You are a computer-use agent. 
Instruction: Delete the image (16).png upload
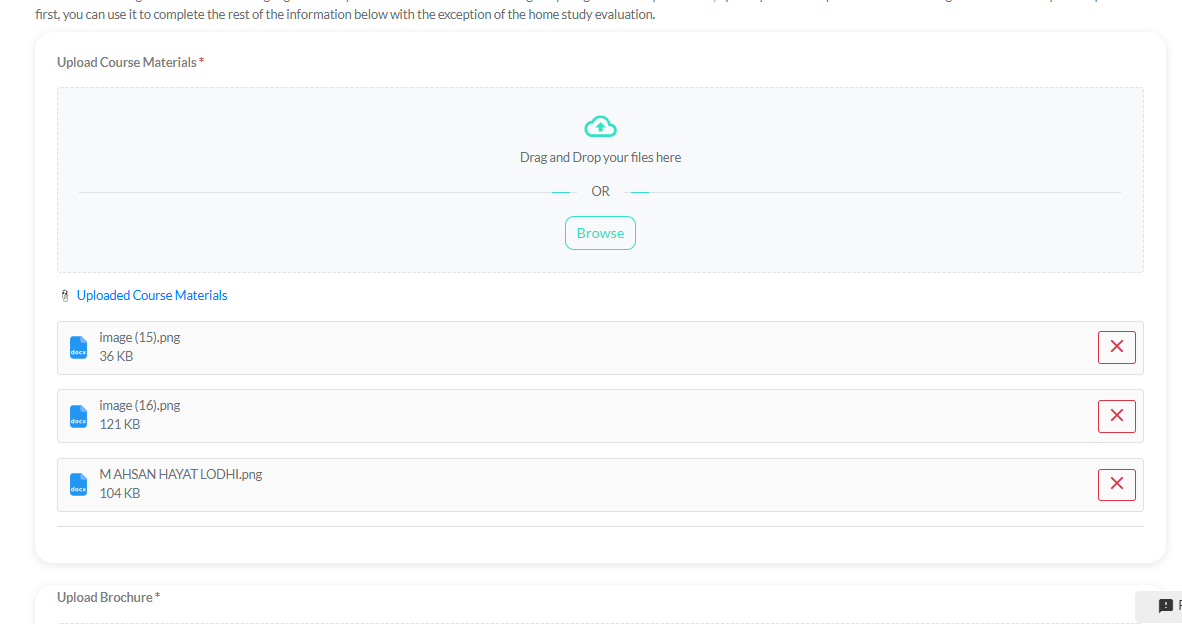pos(1116,416)
